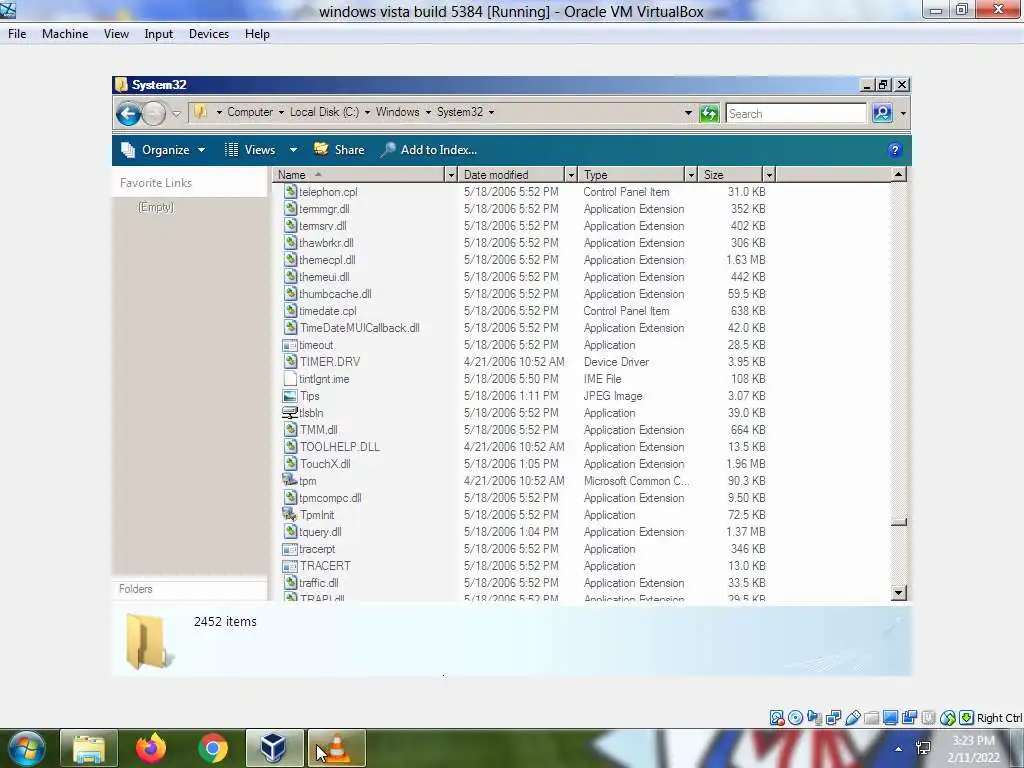
Task: Open the File menu in VirtualBox
Action: [x=17, y=34]
